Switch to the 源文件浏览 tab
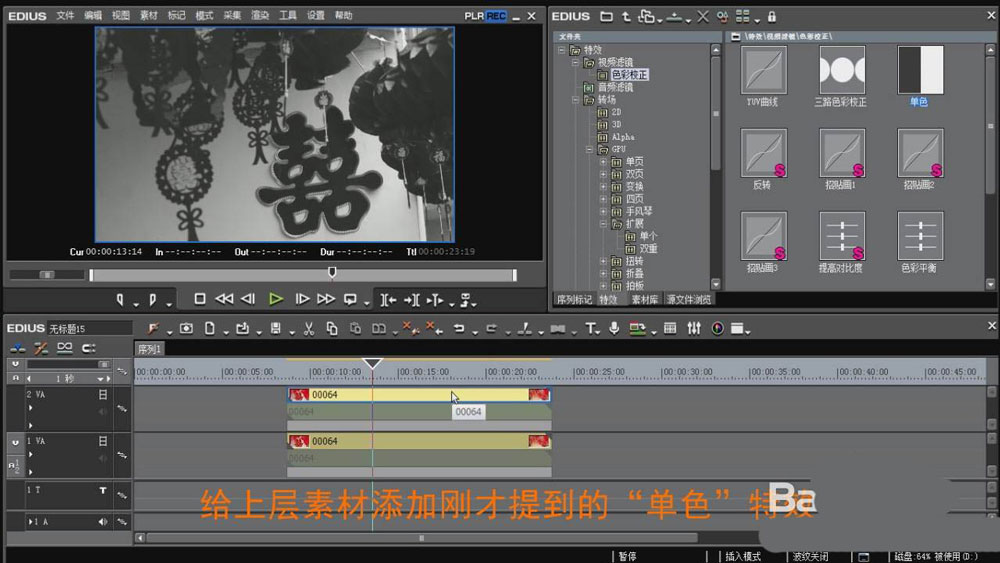 point(689,300)
